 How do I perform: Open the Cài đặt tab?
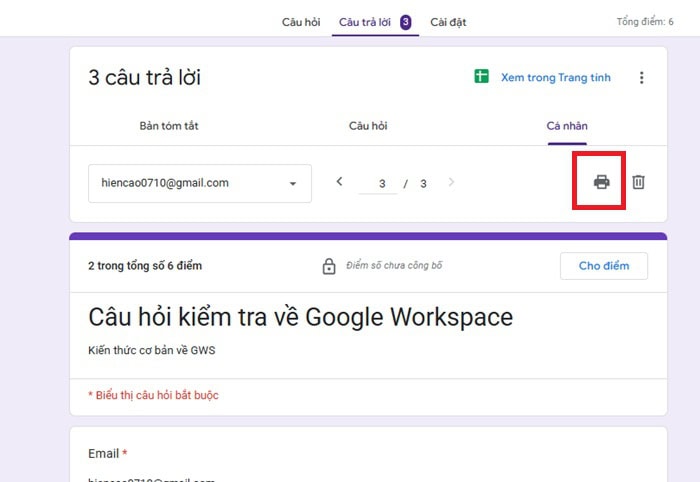[448, 22]
